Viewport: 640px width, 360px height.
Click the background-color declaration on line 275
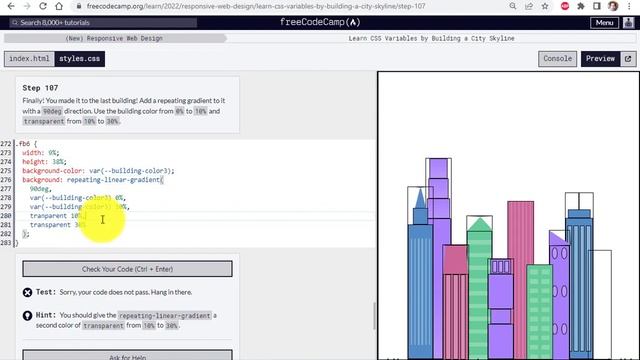click(x=98, y=171)
